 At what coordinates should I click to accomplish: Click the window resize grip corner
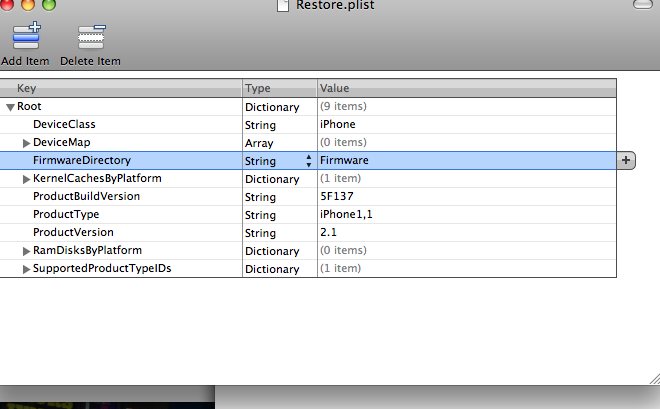pyautogui.click(x=655, y=379)
